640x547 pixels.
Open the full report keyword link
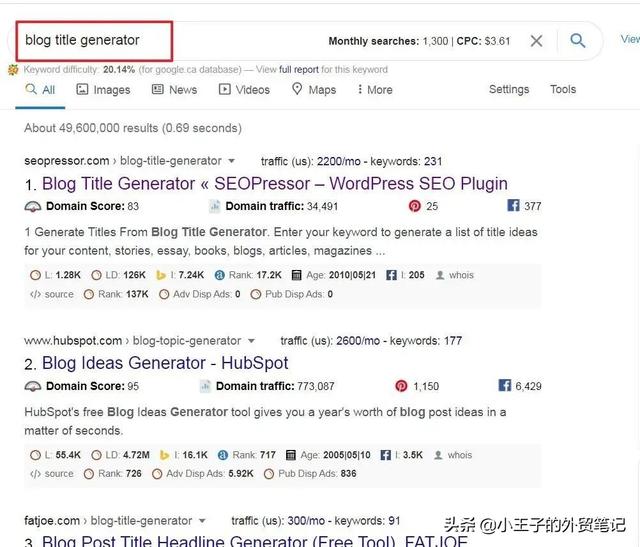tap(299, 69)
